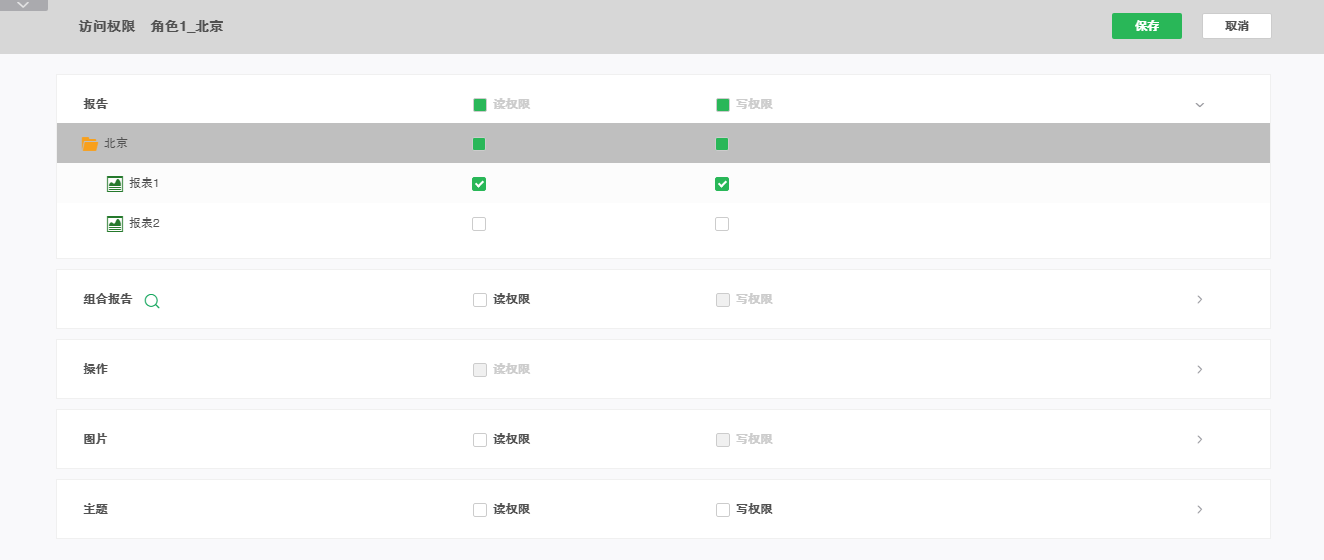
Task: Uncheck read permission for 报表1
Action: 479,184
